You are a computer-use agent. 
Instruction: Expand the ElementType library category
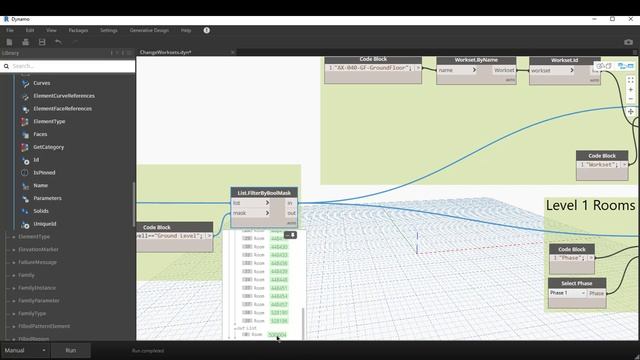[x=14, y=237]
